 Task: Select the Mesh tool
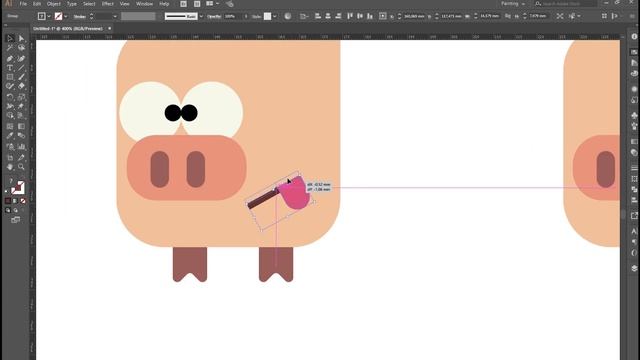(10, 126)
